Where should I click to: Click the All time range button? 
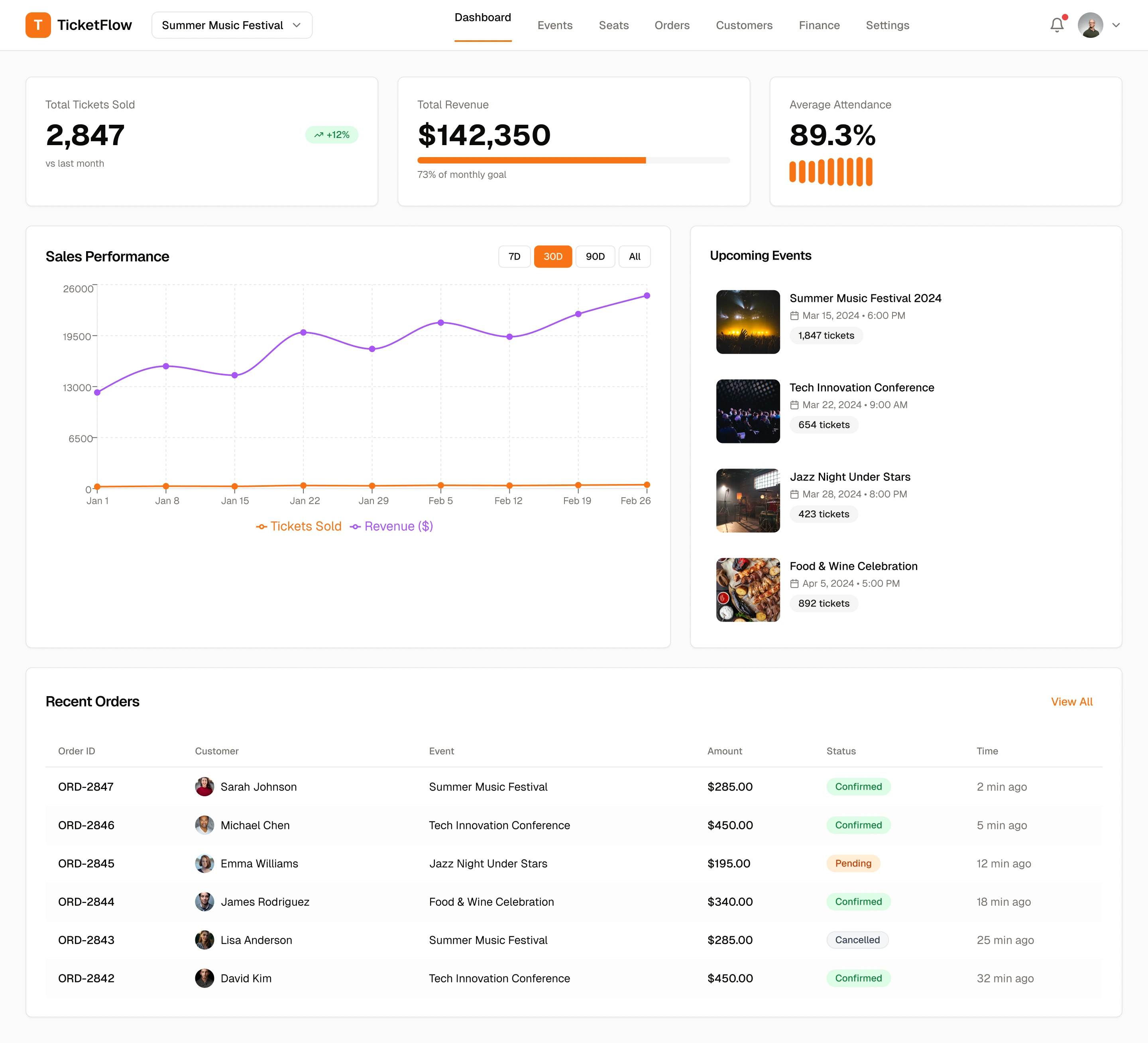[634, 256]
